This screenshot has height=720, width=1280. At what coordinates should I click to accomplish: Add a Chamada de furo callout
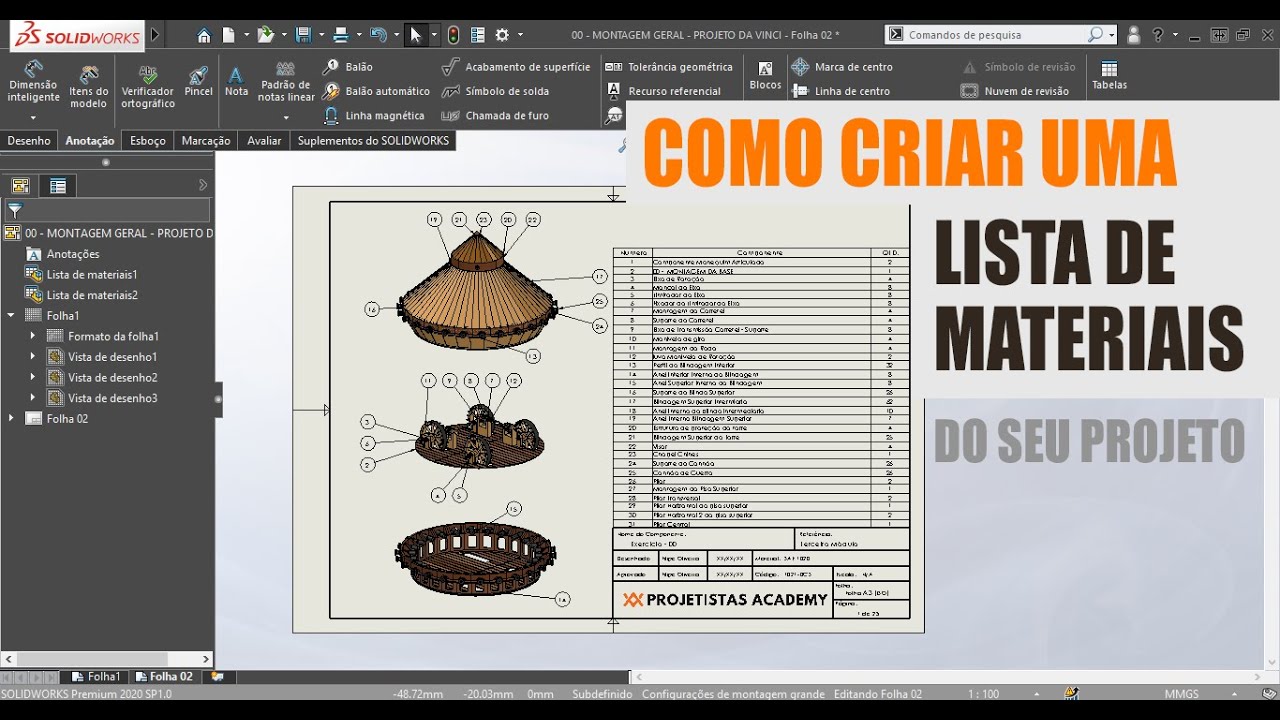point(495,116)
